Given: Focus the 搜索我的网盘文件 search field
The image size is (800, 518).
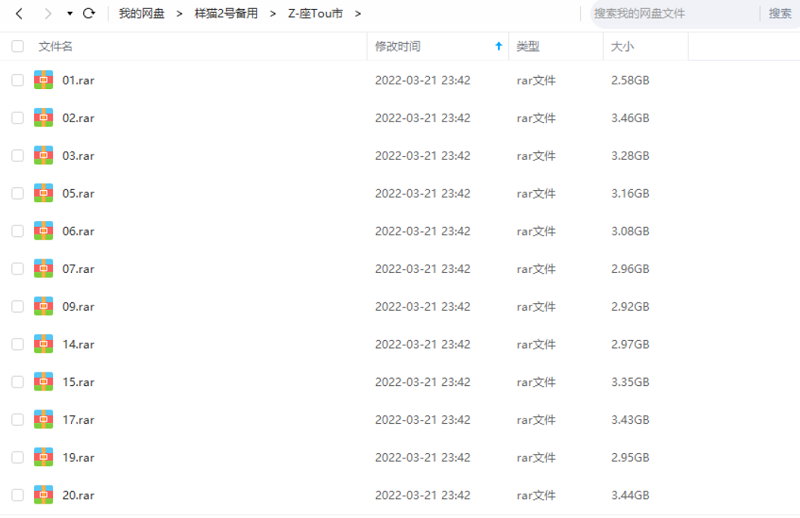Looking at the screenshot, I should [670, 14].
